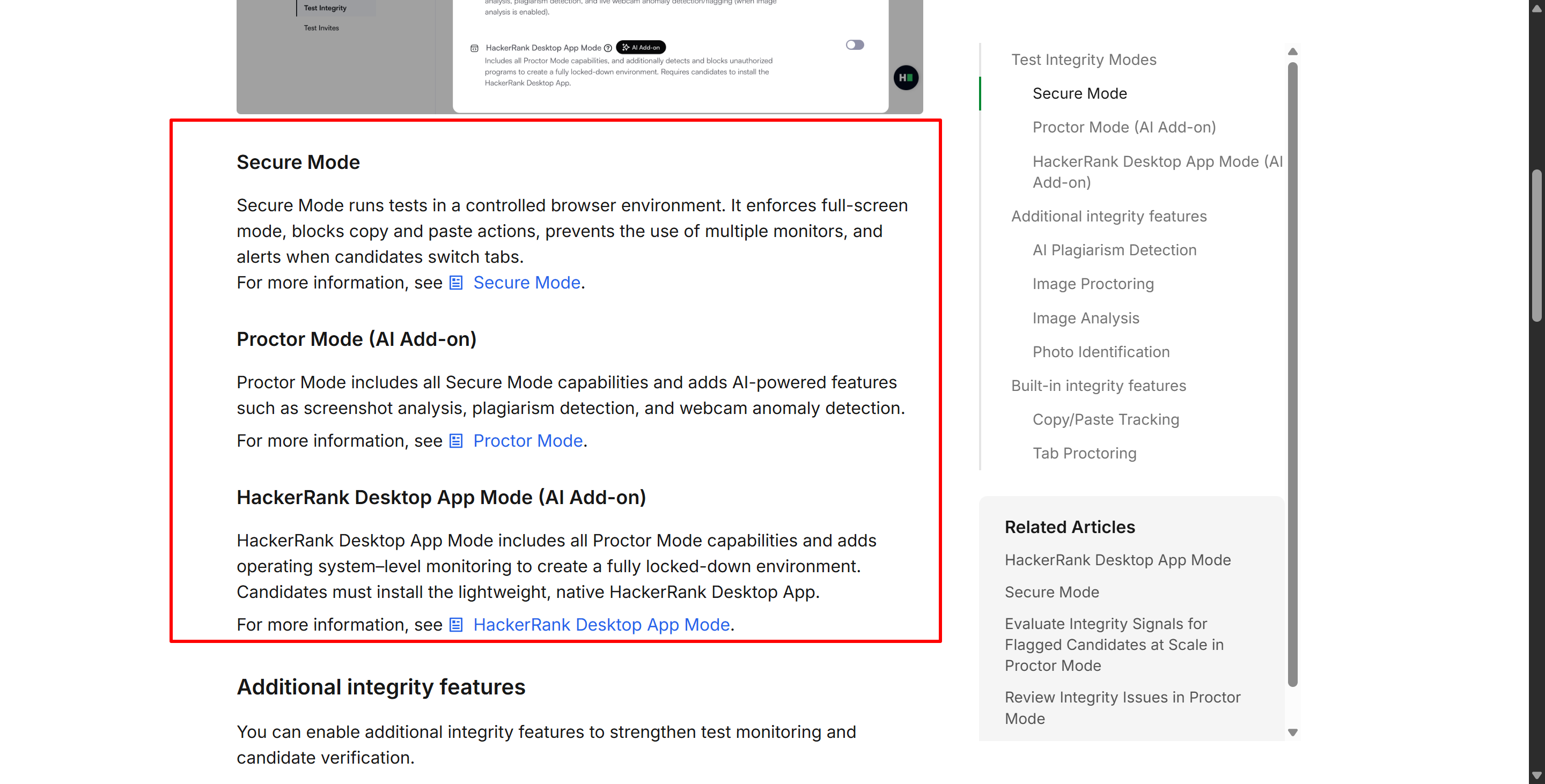This screenshot has width=1545, height=784.
Task: Click the page scroll up arrow
Action: [1536, 9]
